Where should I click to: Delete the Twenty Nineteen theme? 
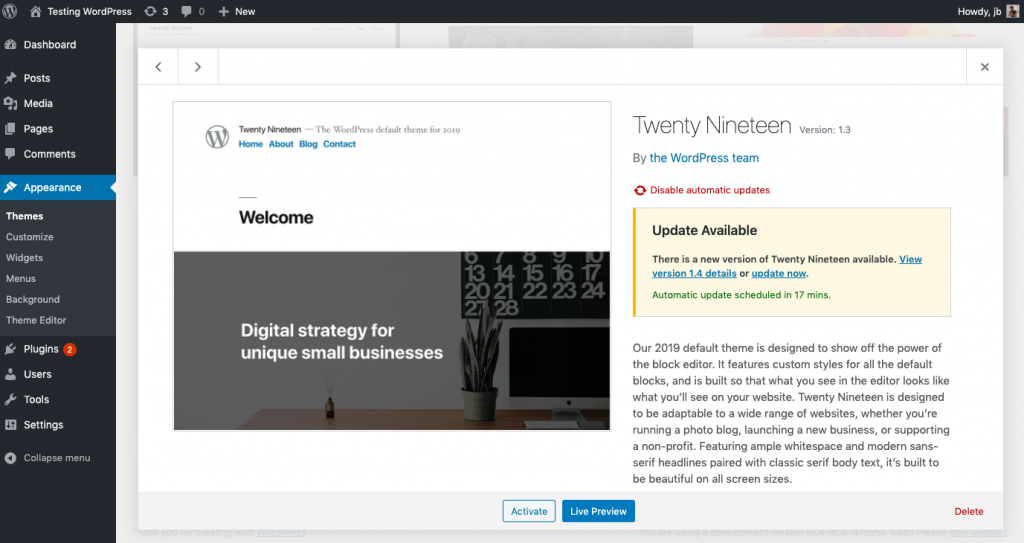968,512
